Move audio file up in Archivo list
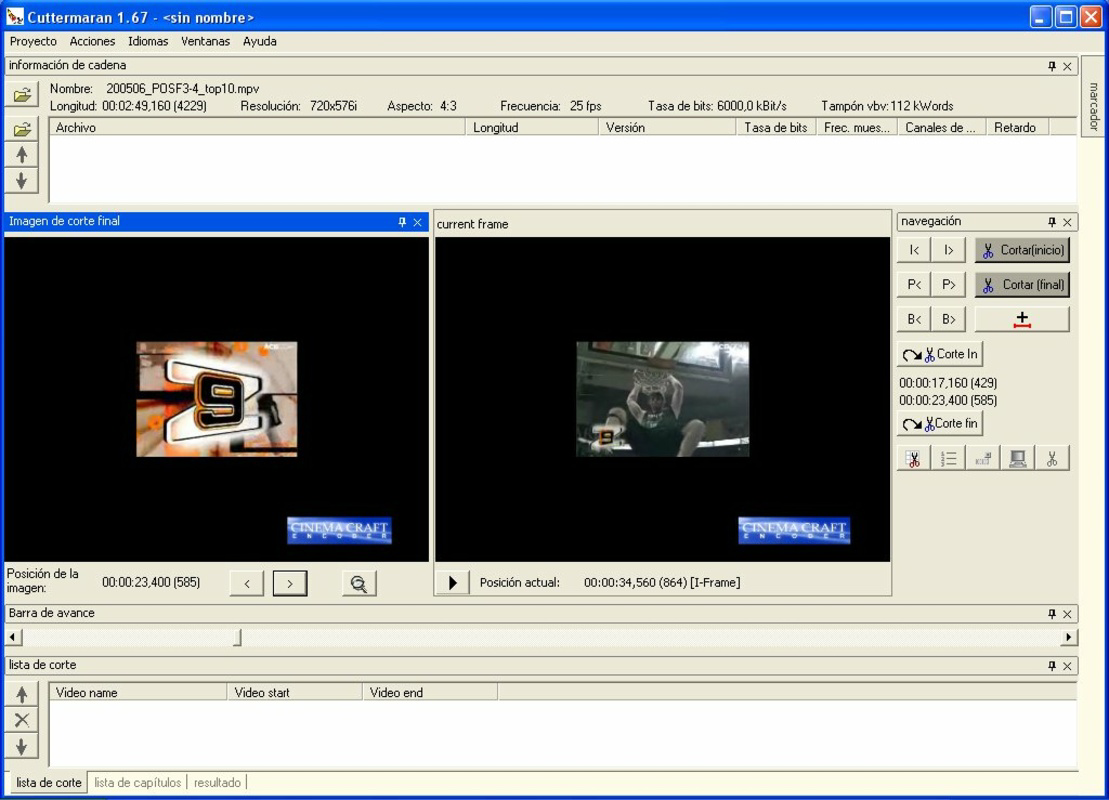The height and width of the screenshot is (800, 1109). coord(22,155)
